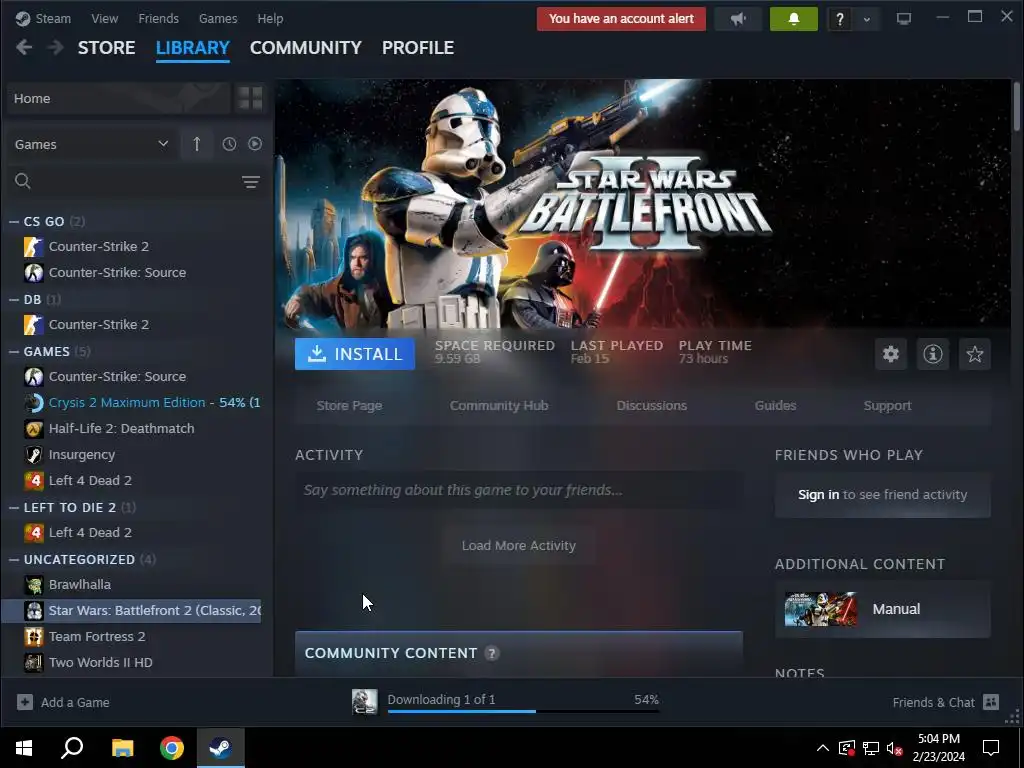Screen dimensions: 1024x768
Task: Open the Games menu
Action: [x=218, y=18]
